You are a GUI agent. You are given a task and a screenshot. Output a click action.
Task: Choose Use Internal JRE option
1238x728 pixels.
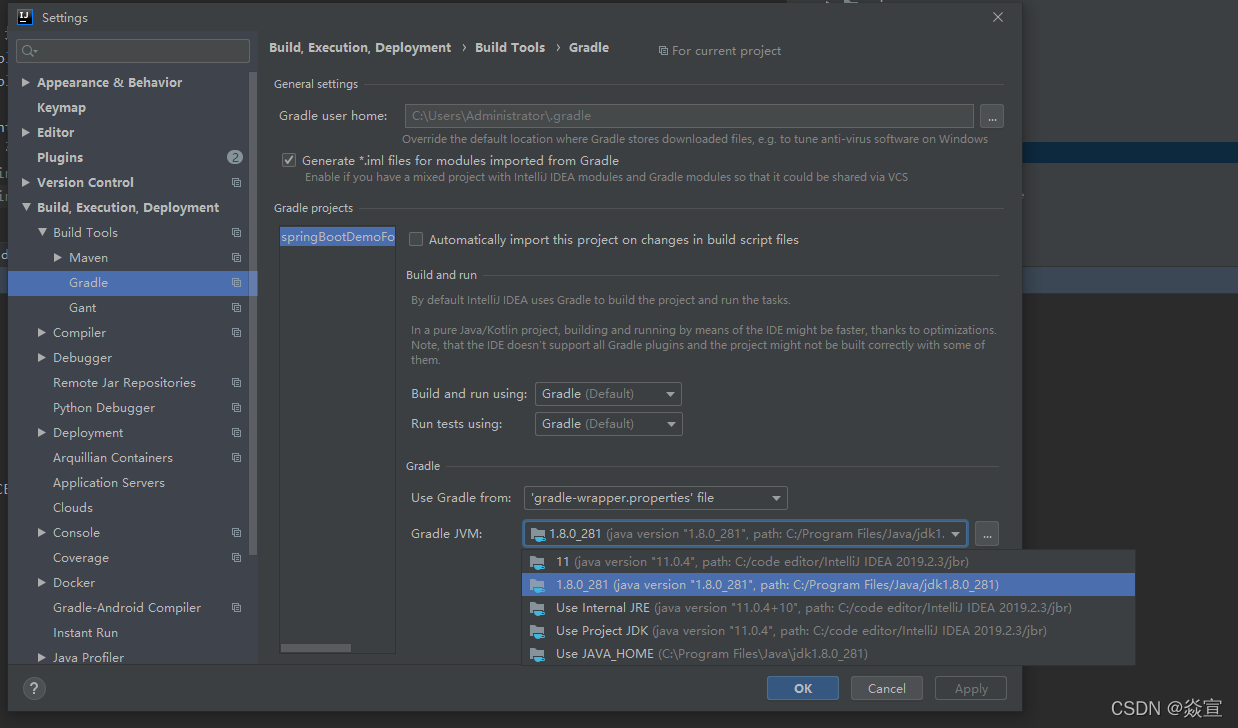[x=828, y=608]
